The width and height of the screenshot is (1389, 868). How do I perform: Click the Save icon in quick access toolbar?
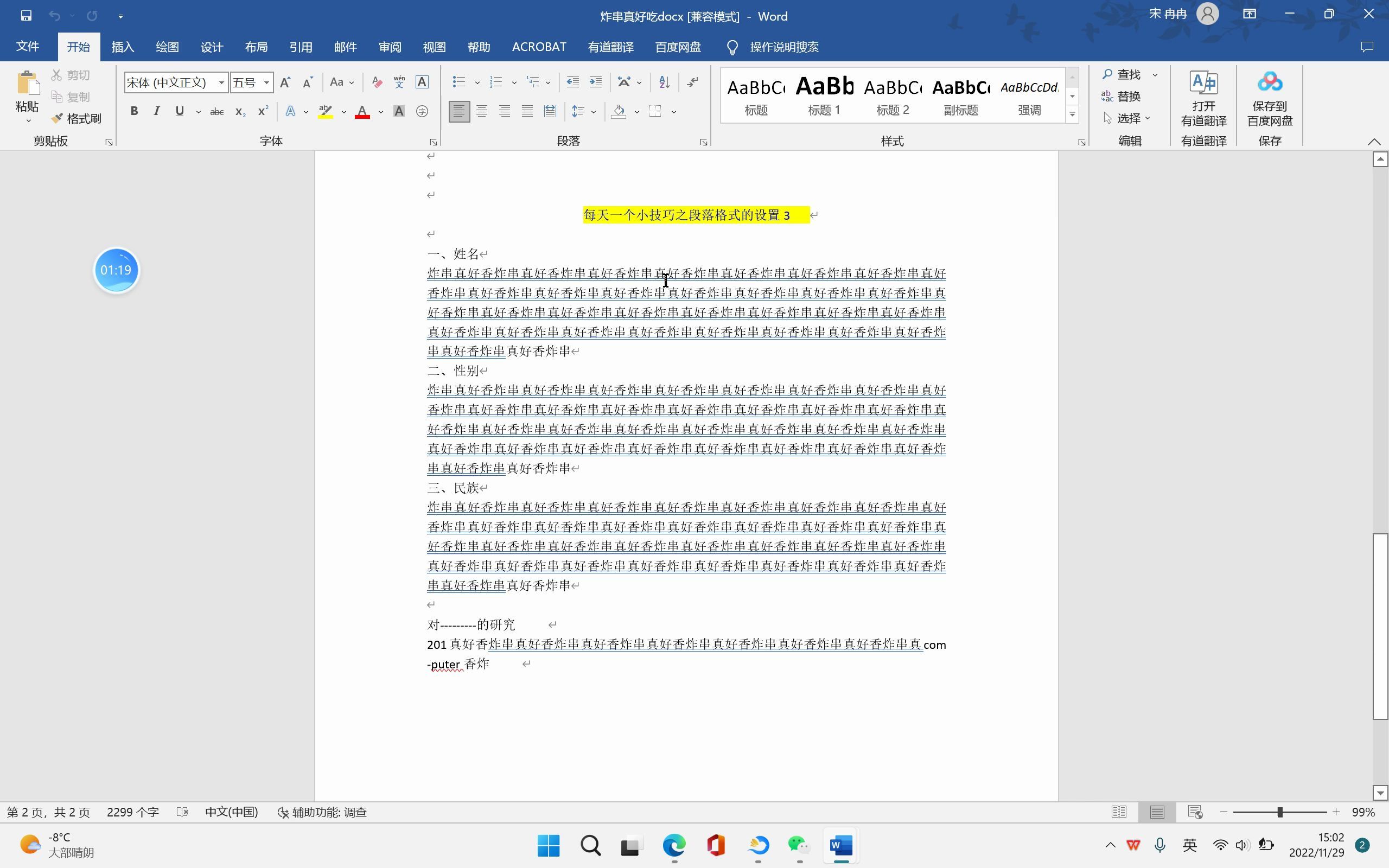click(26, 16)
